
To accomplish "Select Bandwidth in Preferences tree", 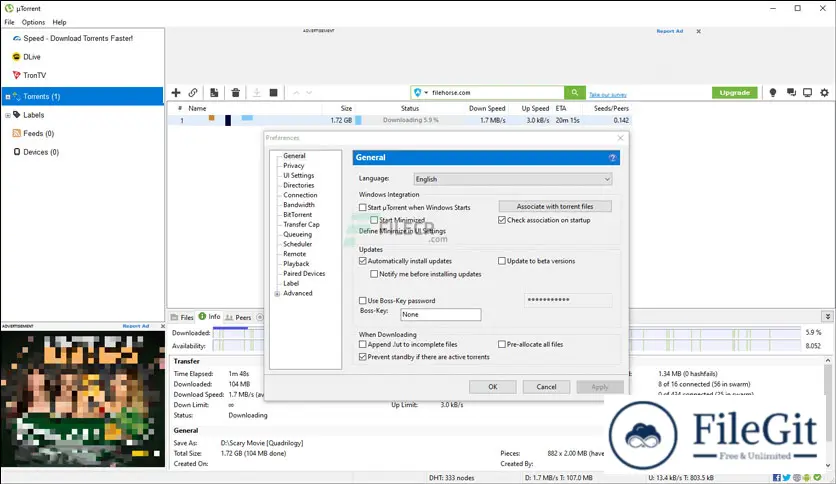I will [299, 205].
